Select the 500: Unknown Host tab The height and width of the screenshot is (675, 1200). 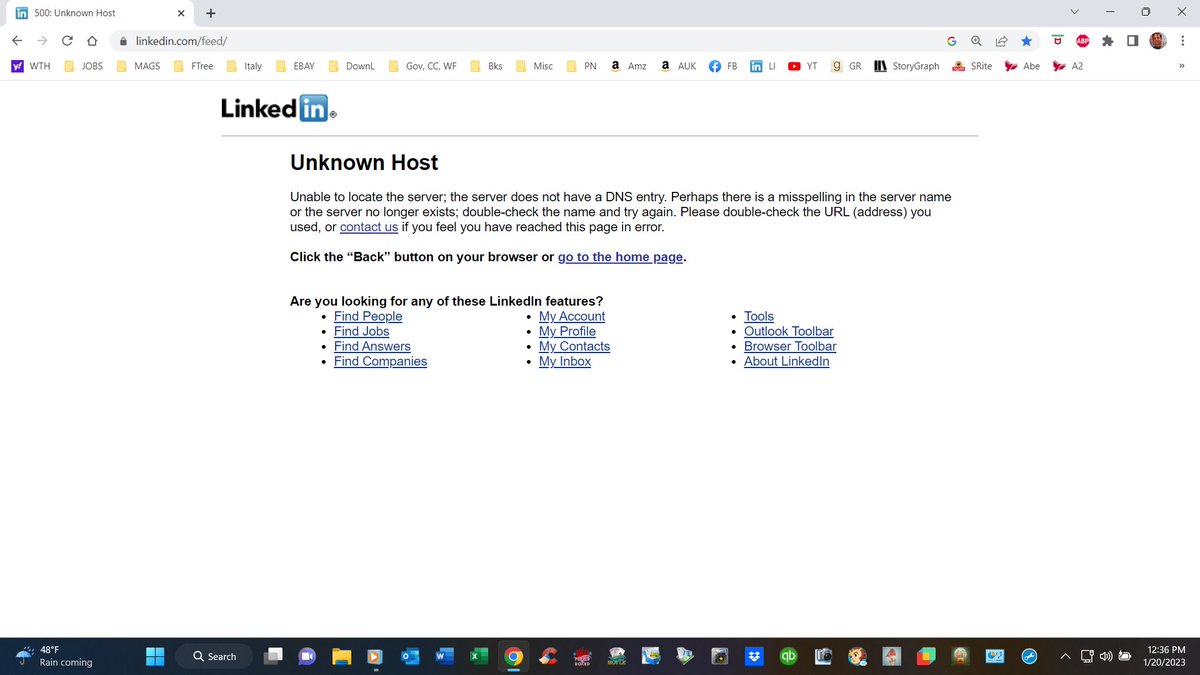tap(98, 13)
